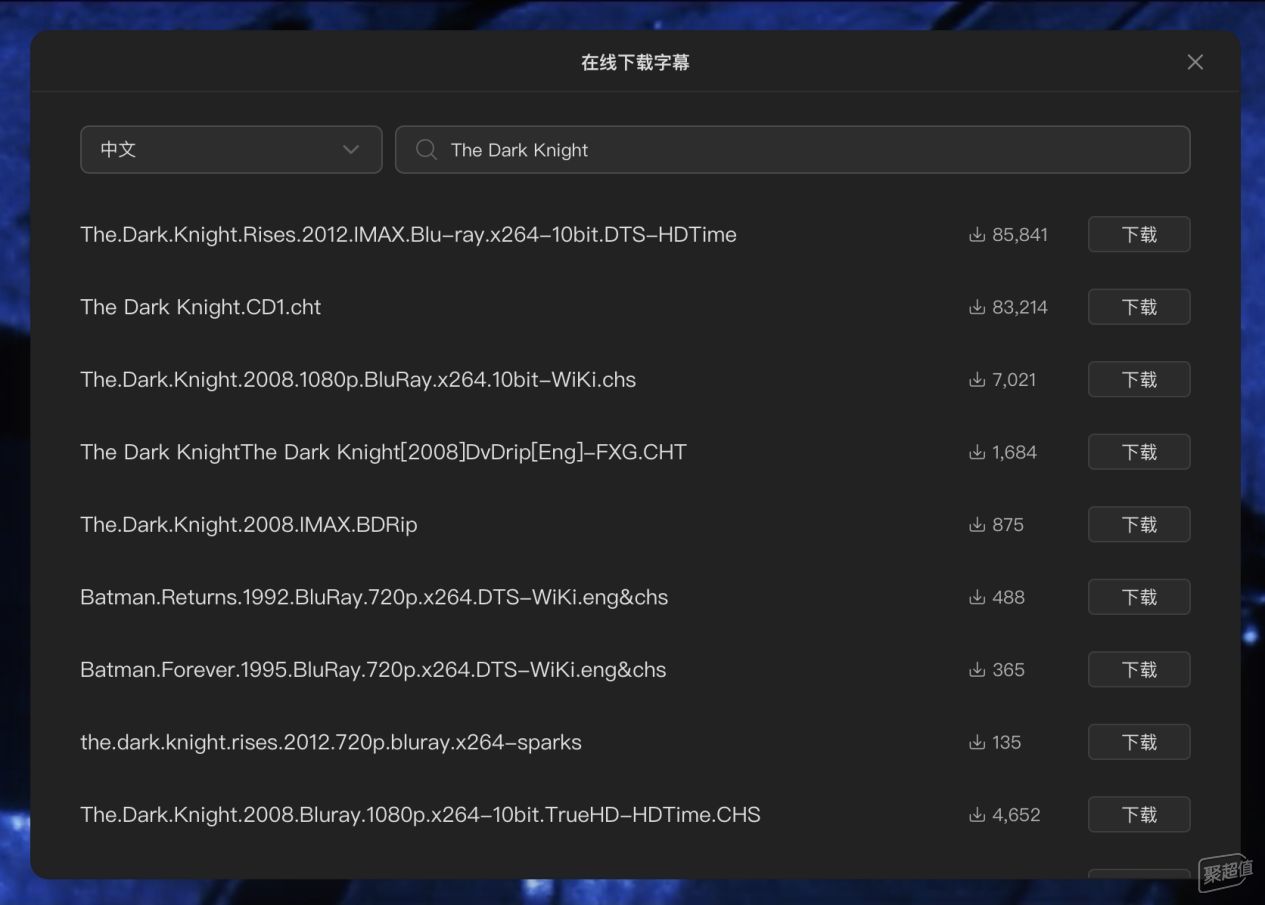Viewport: 1265px width, 905px height.
Task: Click the The Dark Knight search field
Action: point(792,149)
